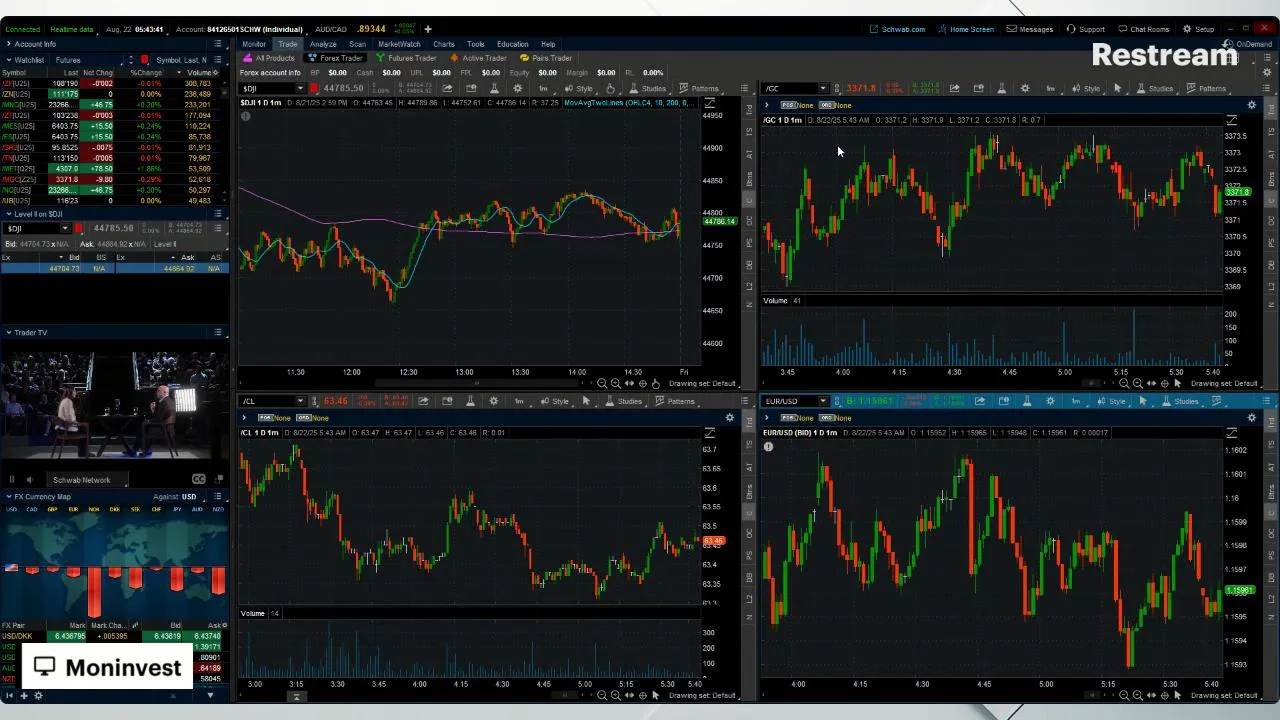1280x720 pixels.
Task: Open Patterns on the /GC chart
Action: coord(1206,88)
